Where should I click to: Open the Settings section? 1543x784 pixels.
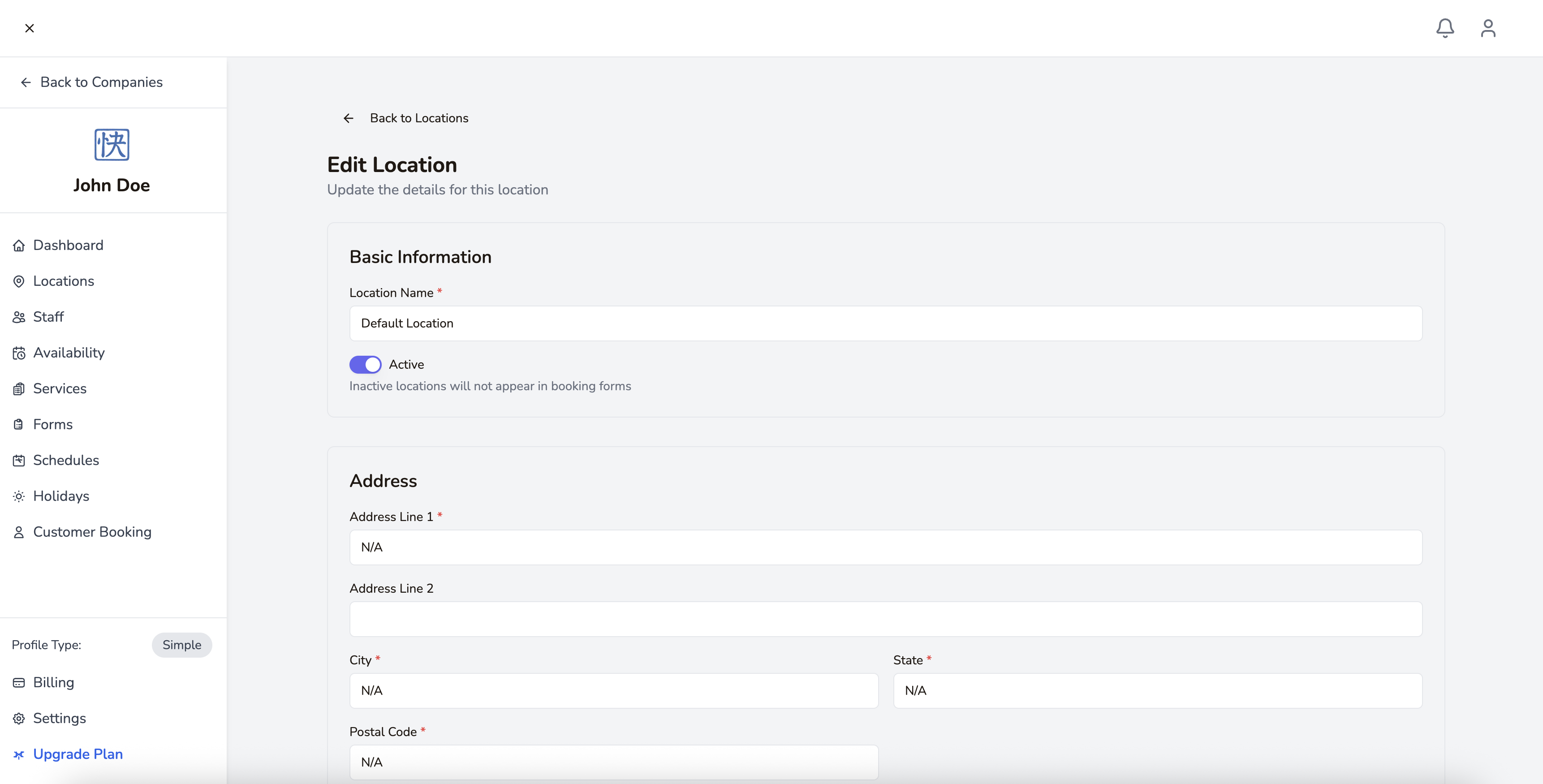click(60, 718)
